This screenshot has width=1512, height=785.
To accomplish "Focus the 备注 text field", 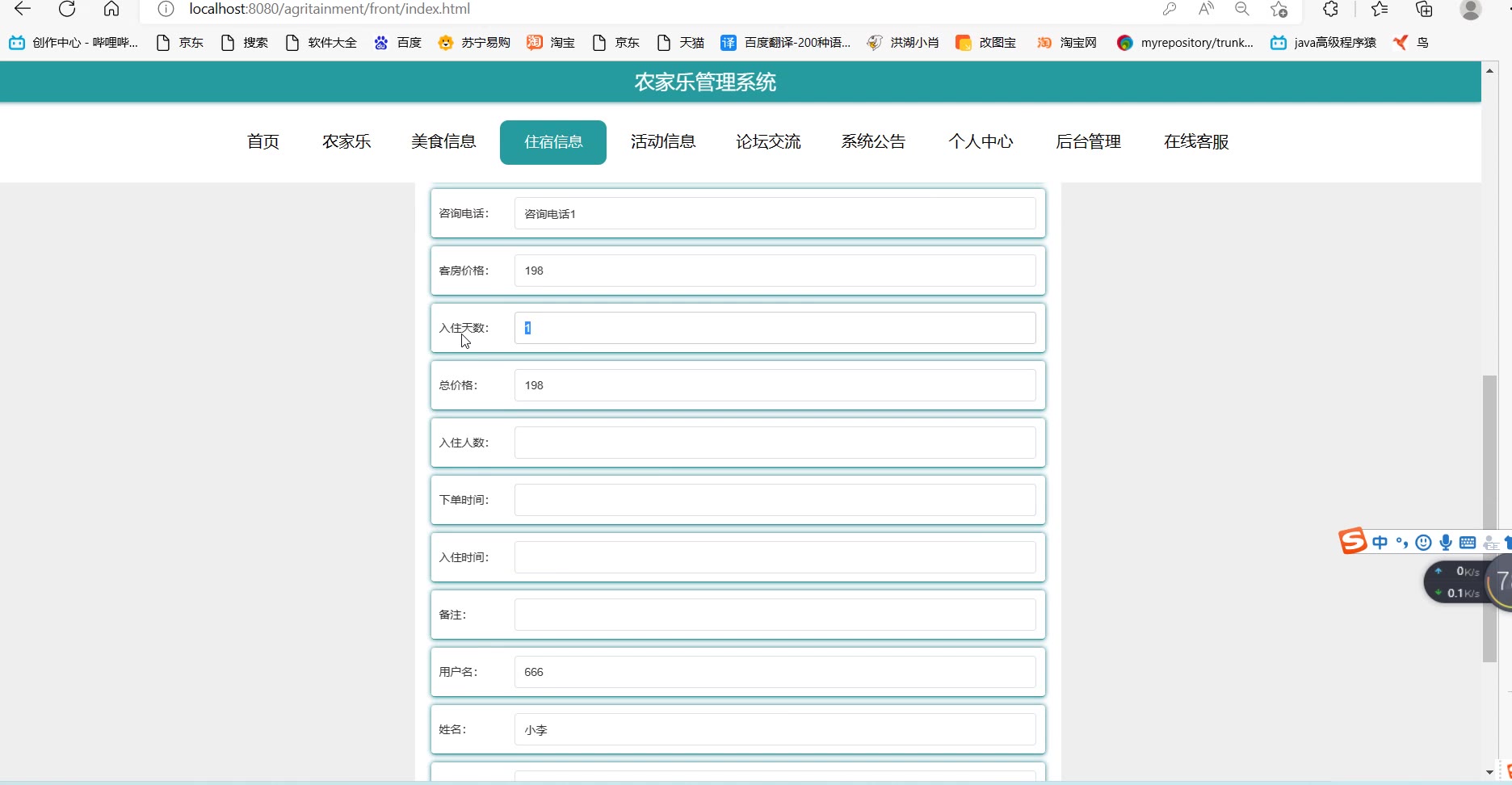I will point(775,615).
